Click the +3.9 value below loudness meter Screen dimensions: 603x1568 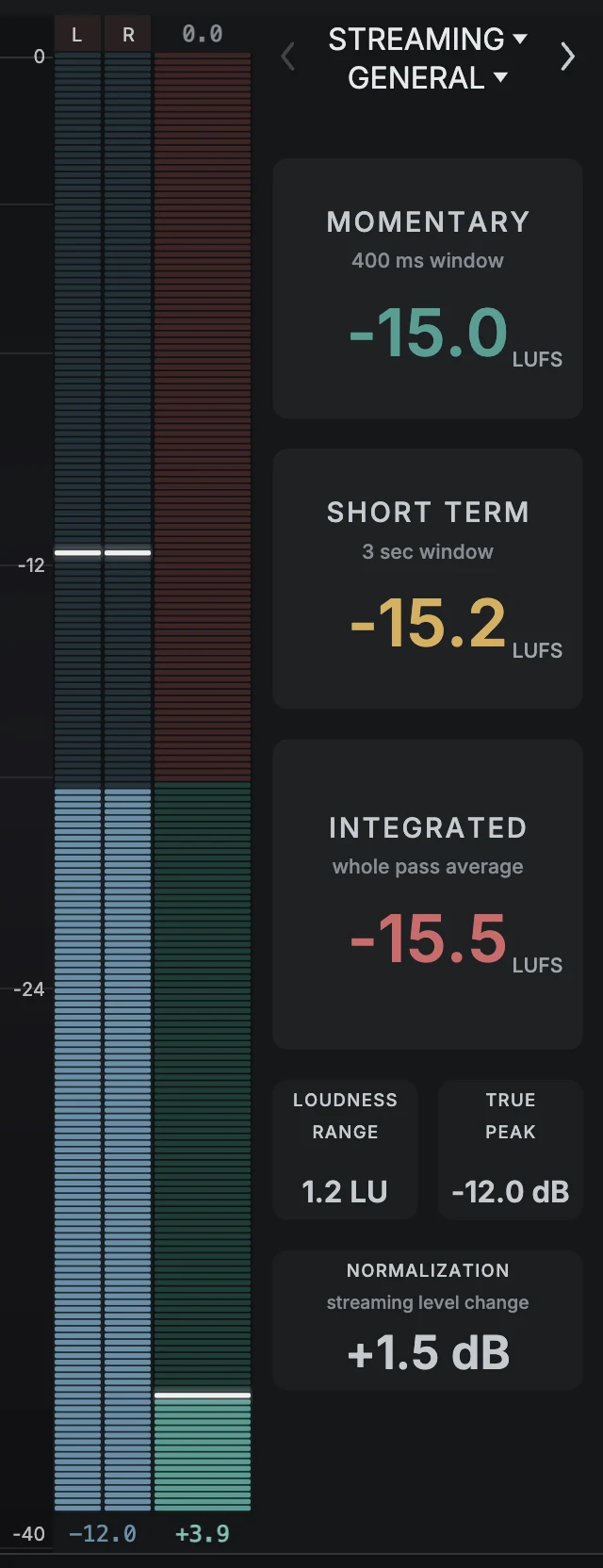point(203,1533)
